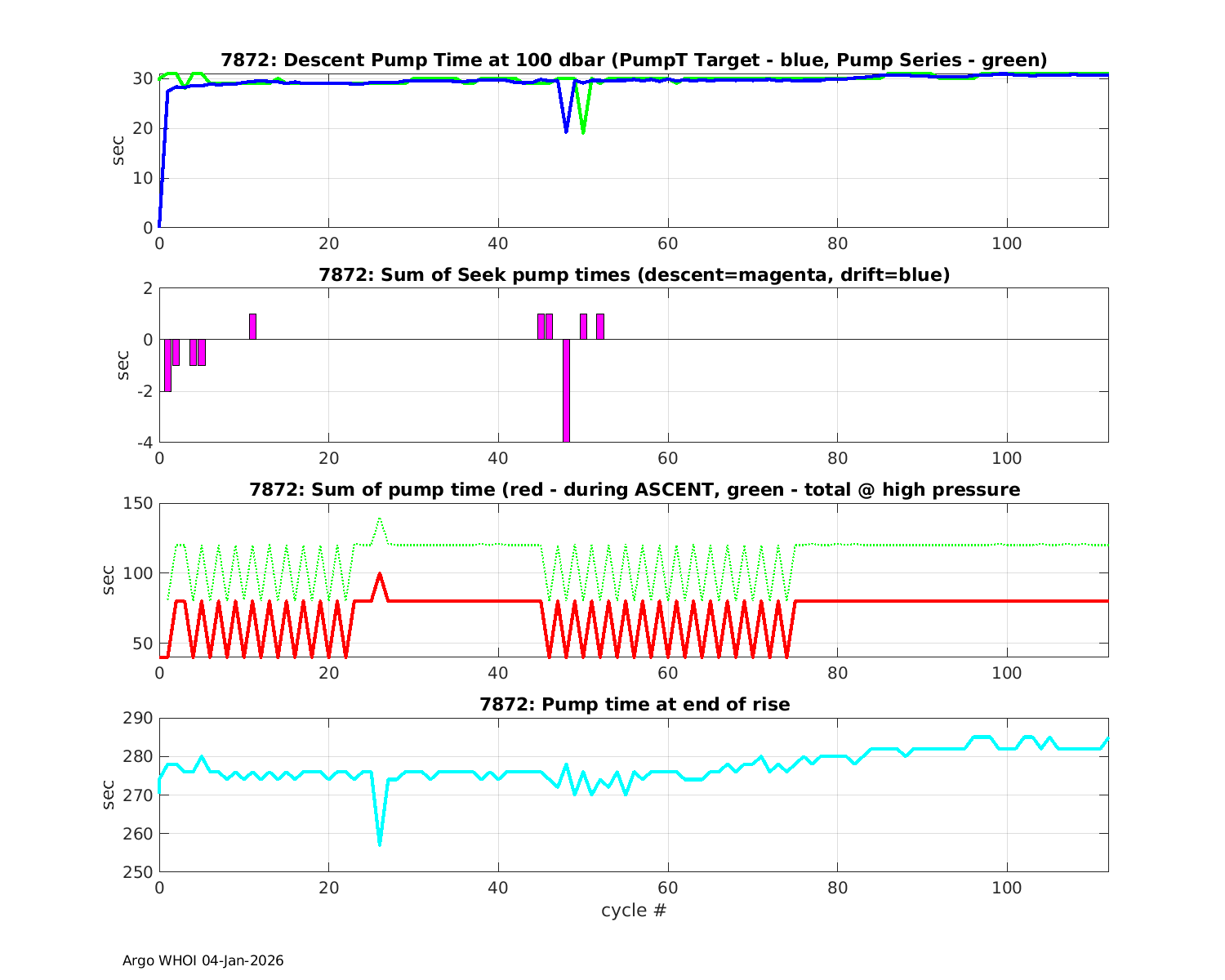
Task: Click the blue line's dip bottom in top plot
Action: (x=566, y=131)
